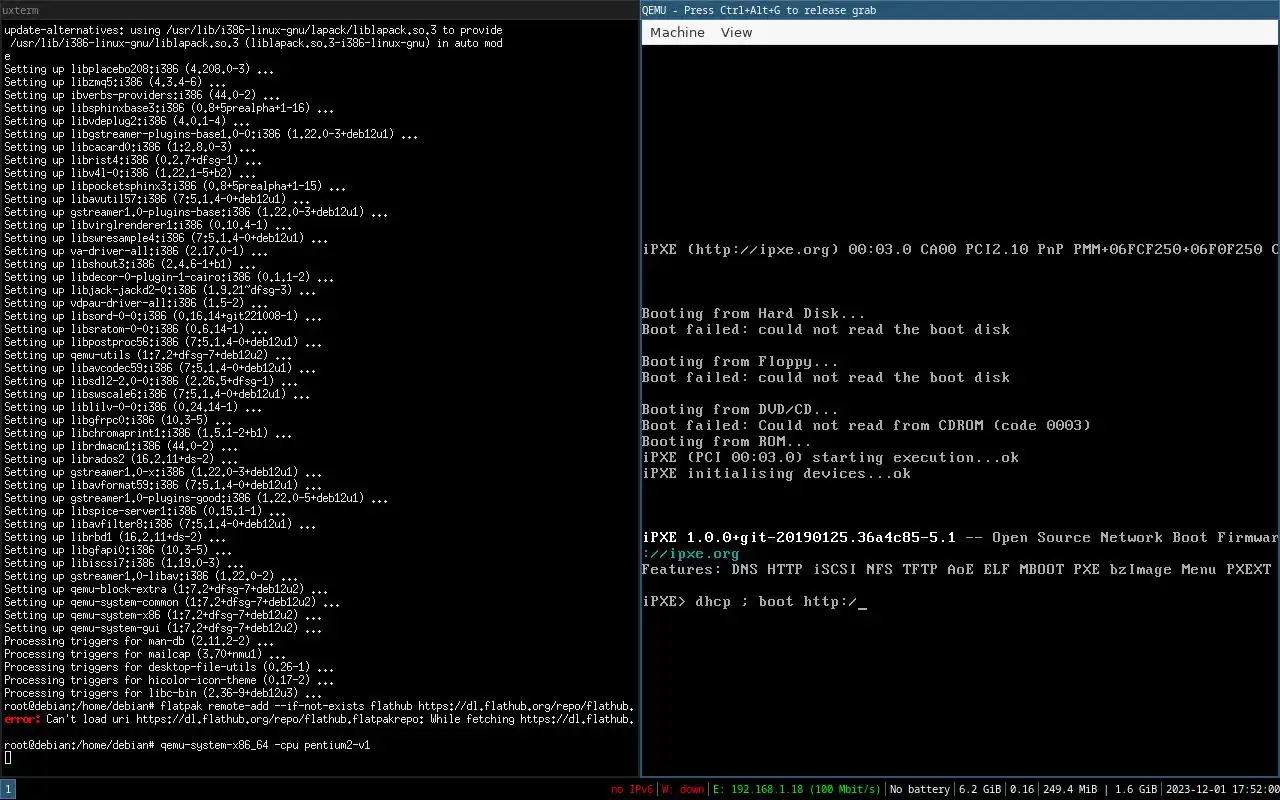
Task: Click 'Booting from DVD/CD...' line in QEMU
Action: point(740,409)
